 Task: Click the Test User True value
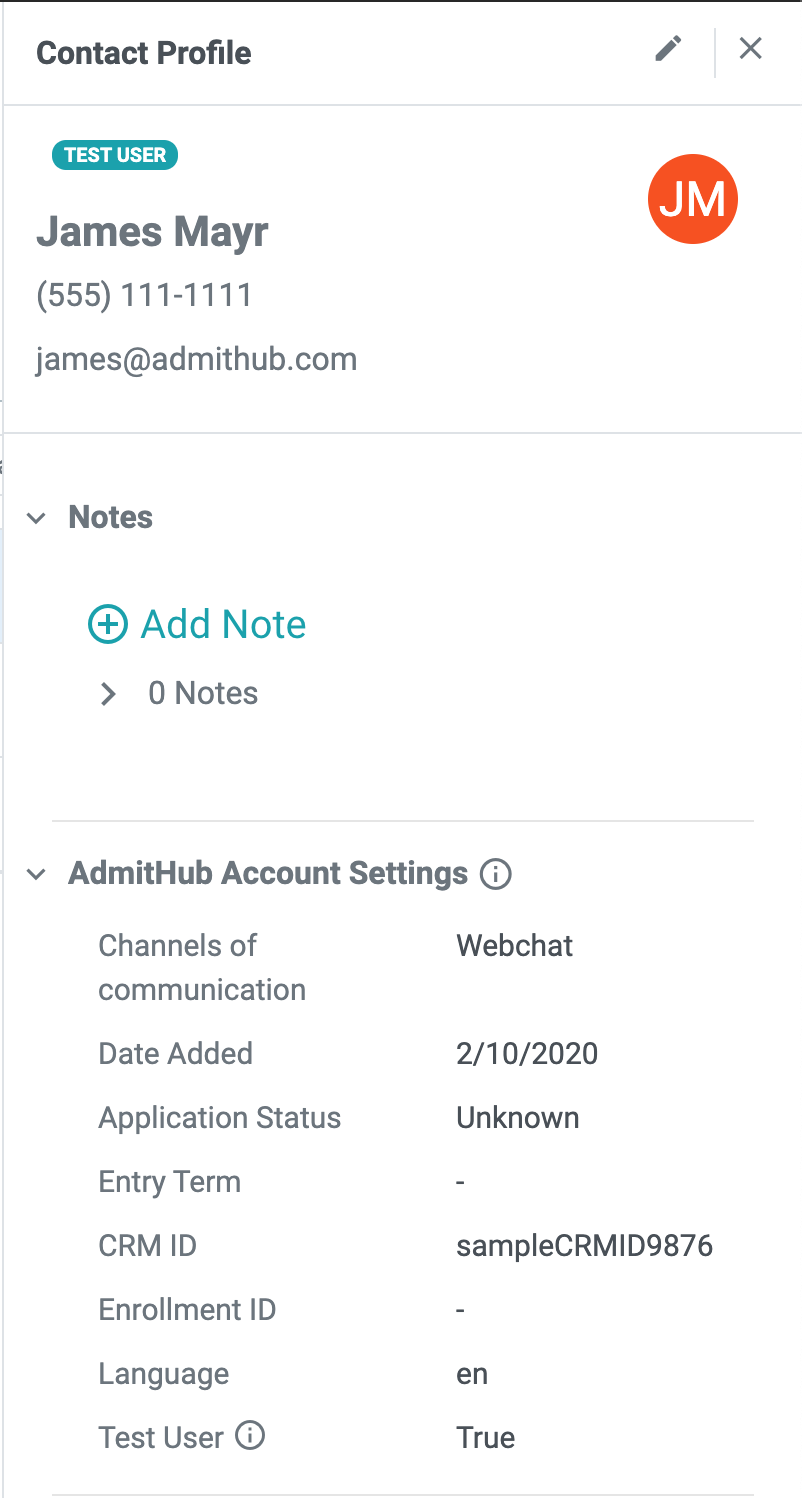(x=486, y=1438)
